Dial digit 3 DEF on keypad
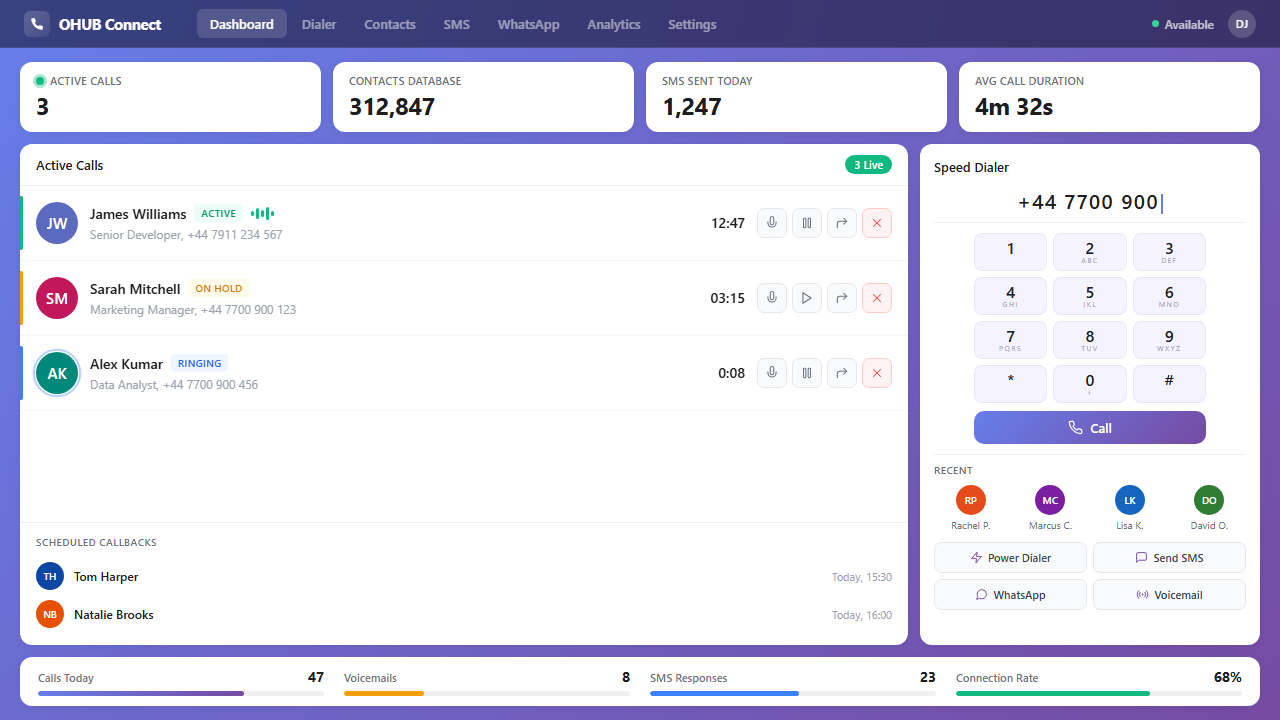The height and width of the screenshot is (720, 1280). coord(1169,252)
